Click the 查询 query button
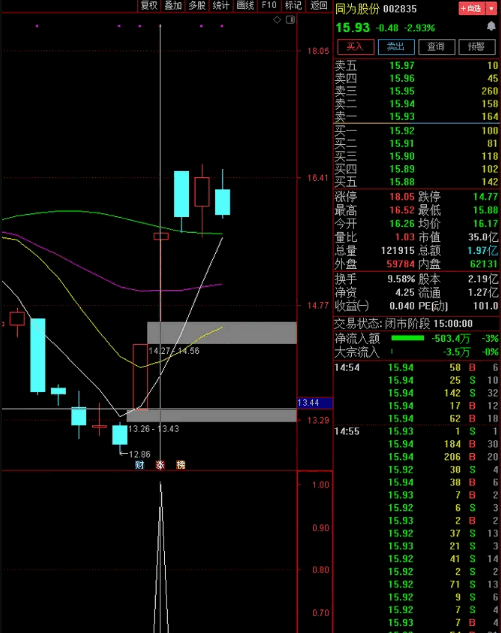 coord(436,47)
